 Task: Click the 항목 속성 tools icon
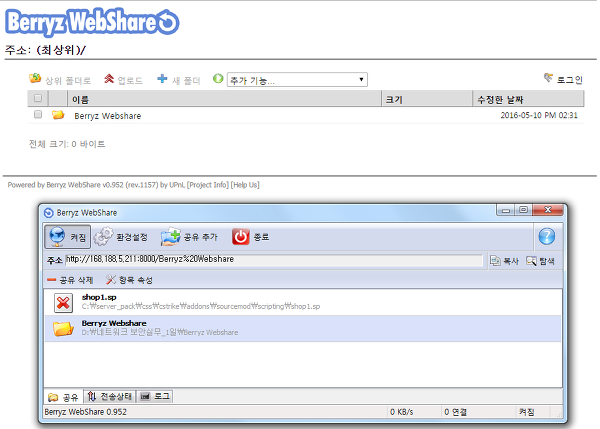[x=111, y=280]
